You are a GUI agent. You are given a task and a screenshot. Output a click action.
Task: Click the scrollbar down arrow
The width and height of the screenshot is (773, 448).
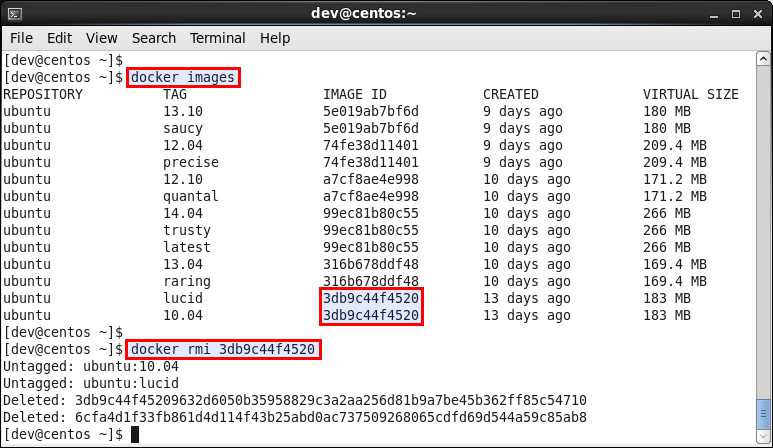(x=763, y=436)
